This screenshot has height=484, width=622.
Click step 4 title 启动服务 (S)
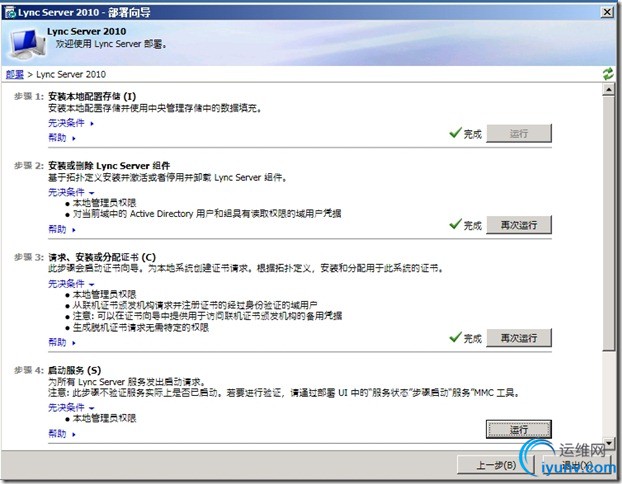[75, 371]
